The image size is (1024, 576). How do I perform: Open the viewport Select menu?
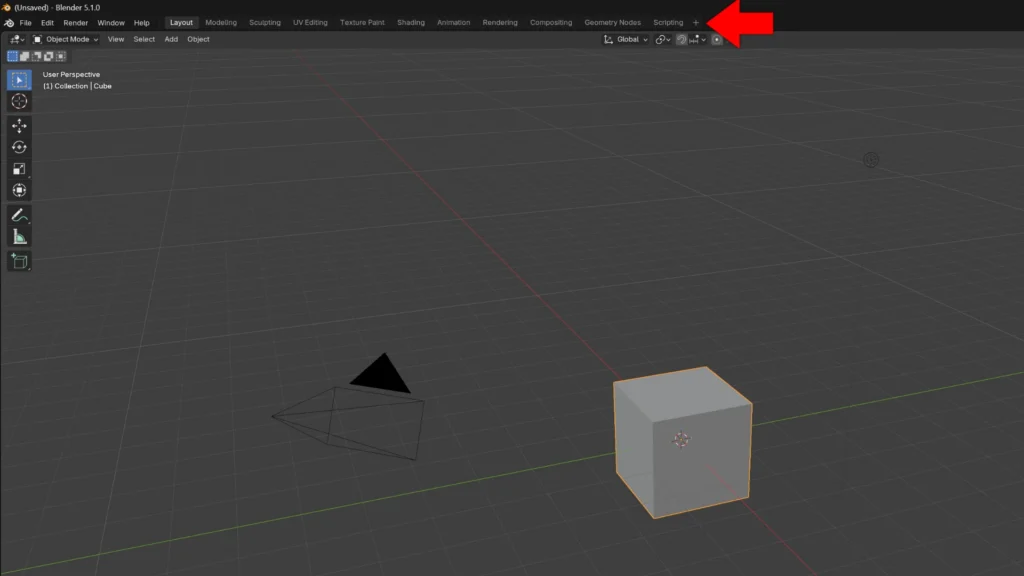(144, 39)
